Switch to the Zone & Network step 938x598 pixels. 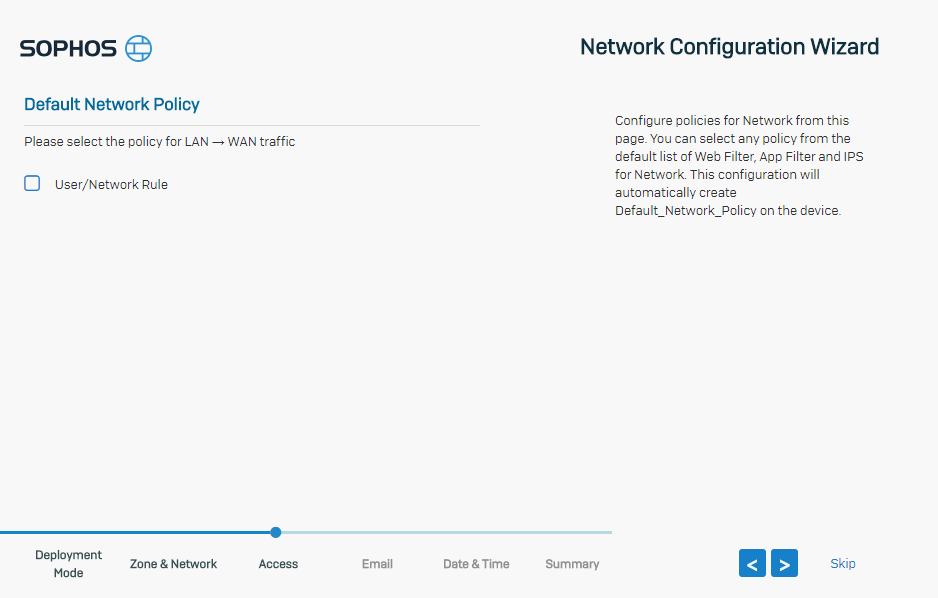click(173, 564)
